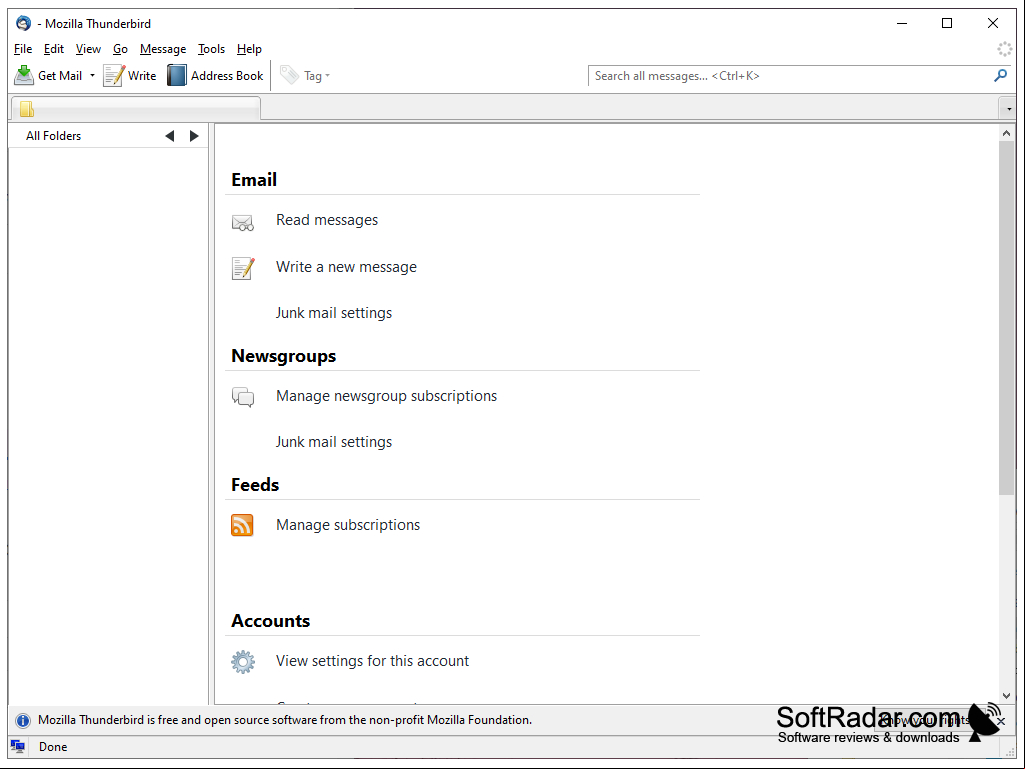Click the Accounts section heading
This screenshot has width=1025, height=769.
[271, 621]
